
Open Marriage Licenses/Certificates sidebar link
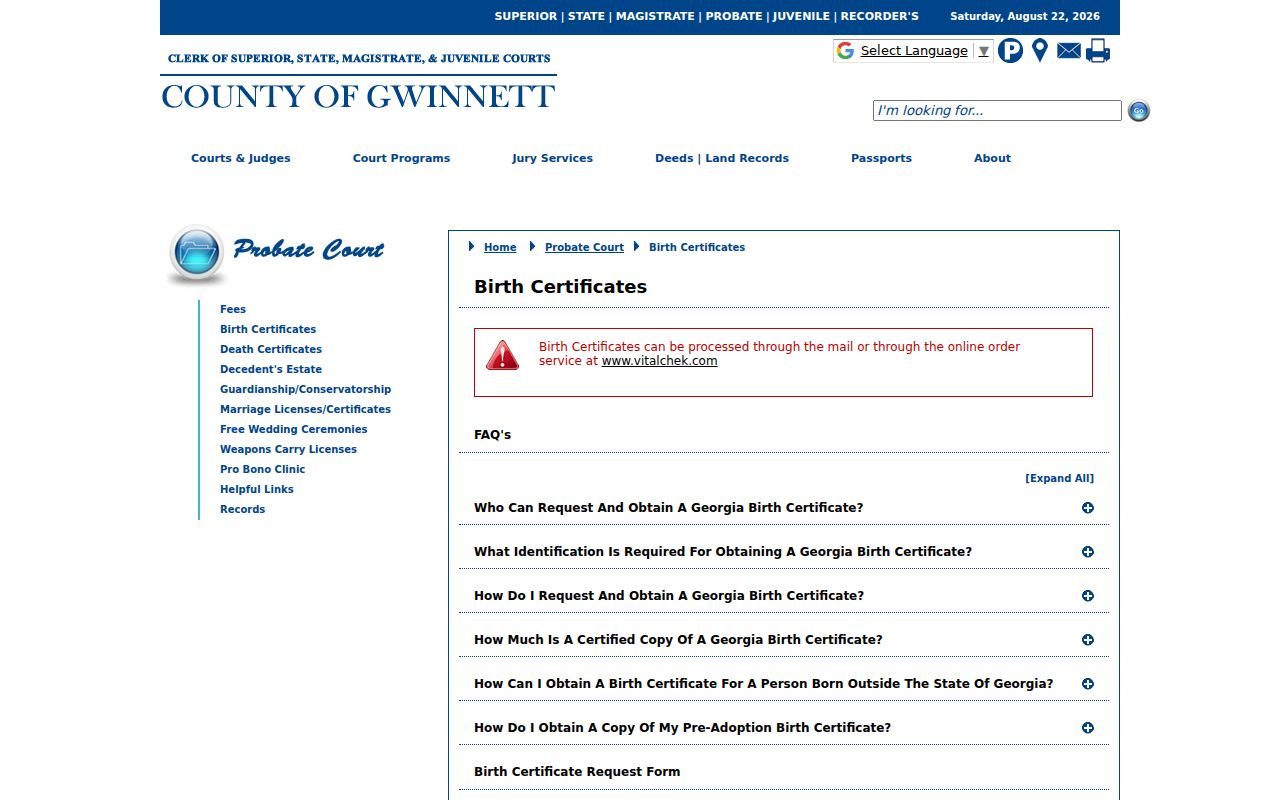click(x=305, y=409)
